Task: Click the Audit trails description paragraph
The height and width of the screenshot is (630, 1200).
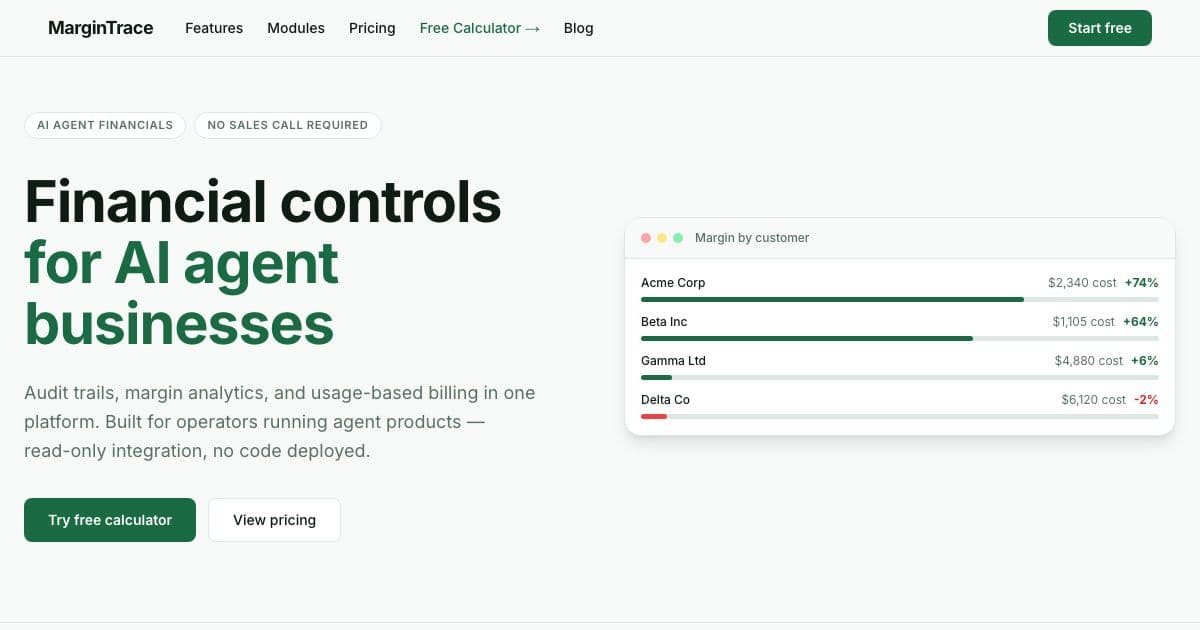Action: click(x=280, y=422)
